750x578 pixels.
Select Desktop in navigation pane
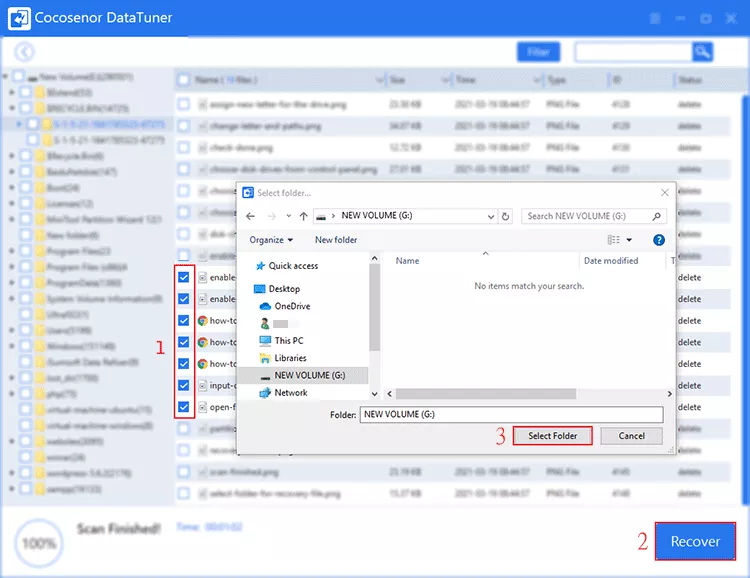coord(284,289)
